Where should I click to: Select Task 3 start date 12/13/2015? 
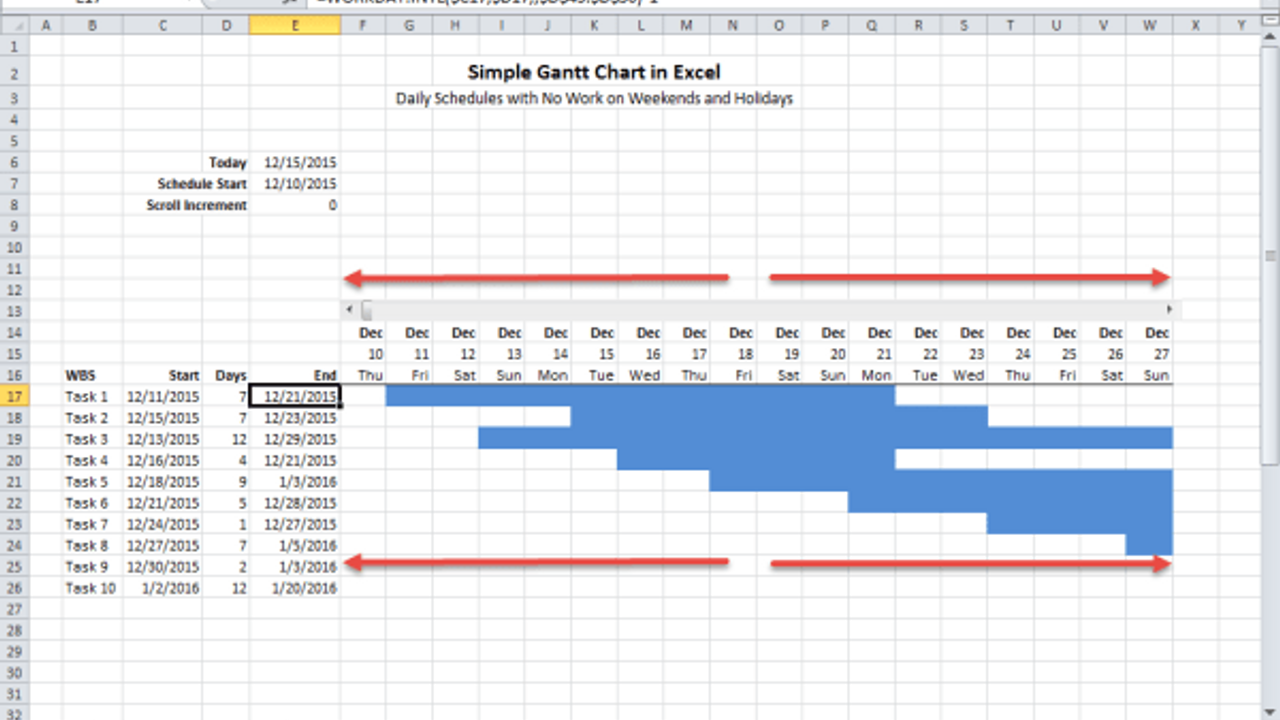click(x=162, y=439)
